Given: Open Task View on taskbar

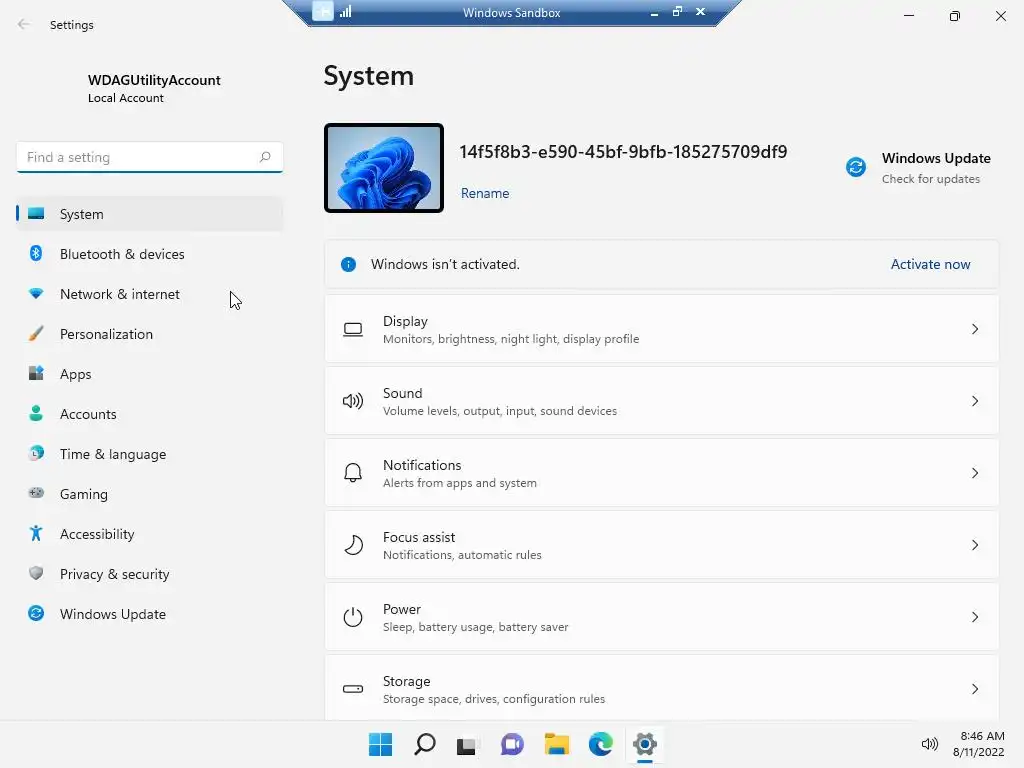Looking at the screenshot, I should (x=468, y=745).
